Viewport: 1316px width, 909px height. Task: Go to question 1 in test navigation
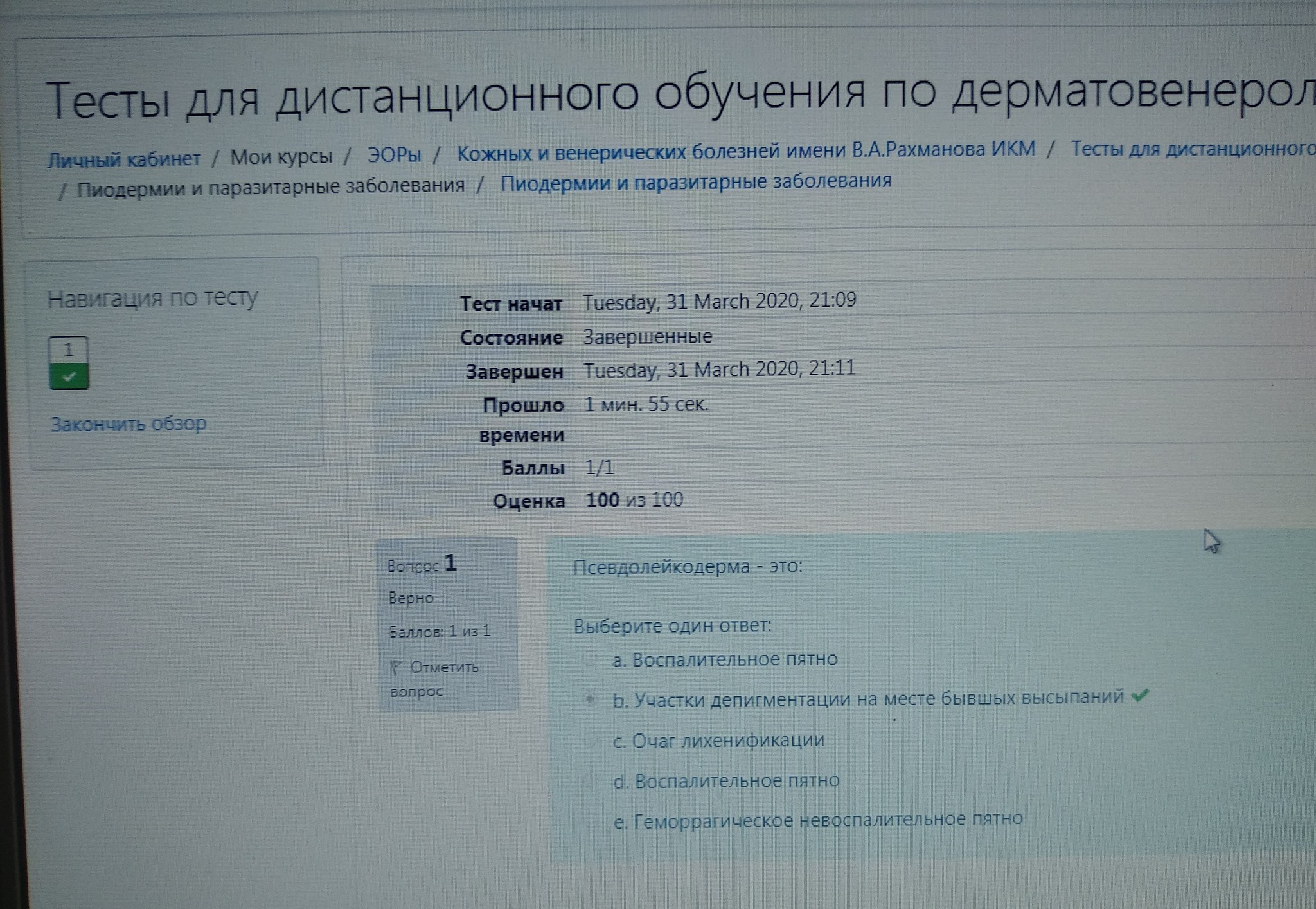(69, 363)
